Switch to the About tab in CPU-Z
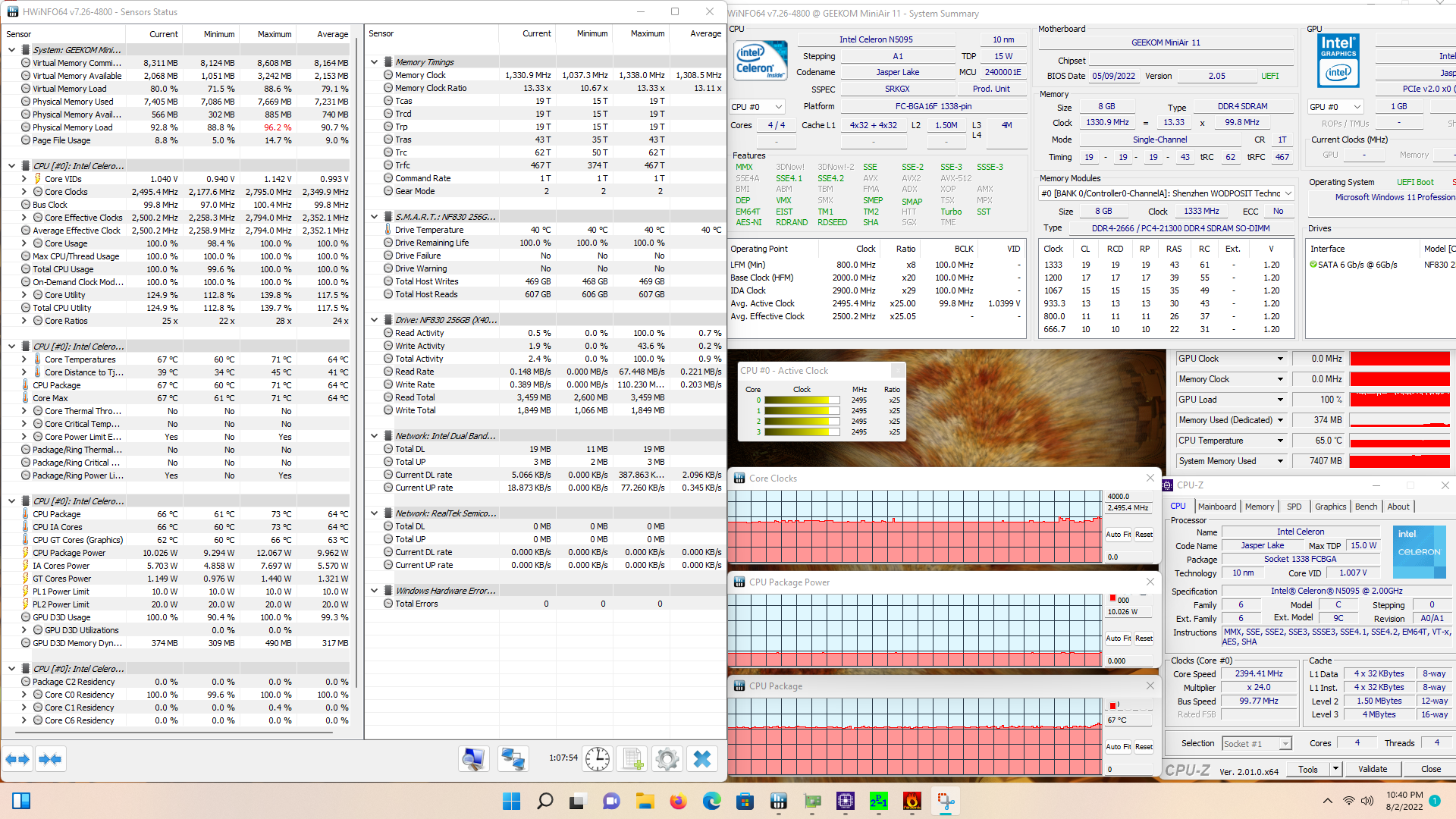This screenshot has width=1456, height=819. (1398, 507)
